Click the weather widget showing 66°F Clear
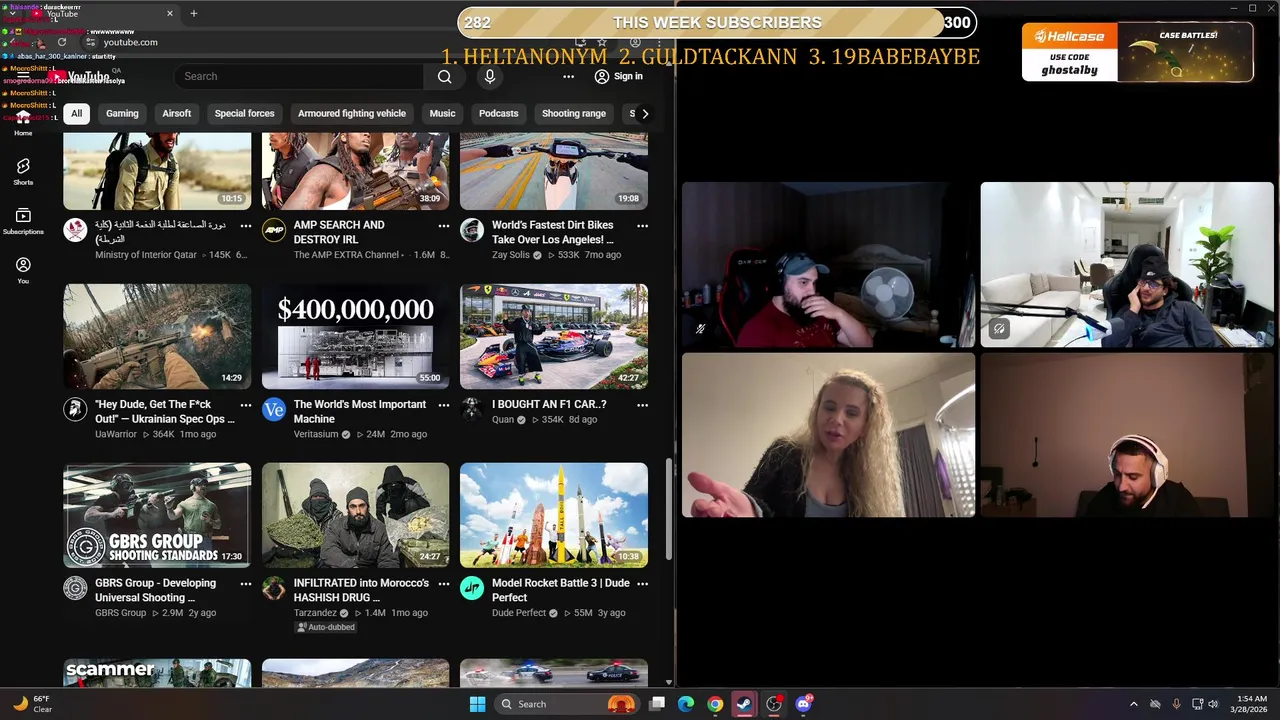This screenshot has width=1280, height=720. click(x=33, y=704)
